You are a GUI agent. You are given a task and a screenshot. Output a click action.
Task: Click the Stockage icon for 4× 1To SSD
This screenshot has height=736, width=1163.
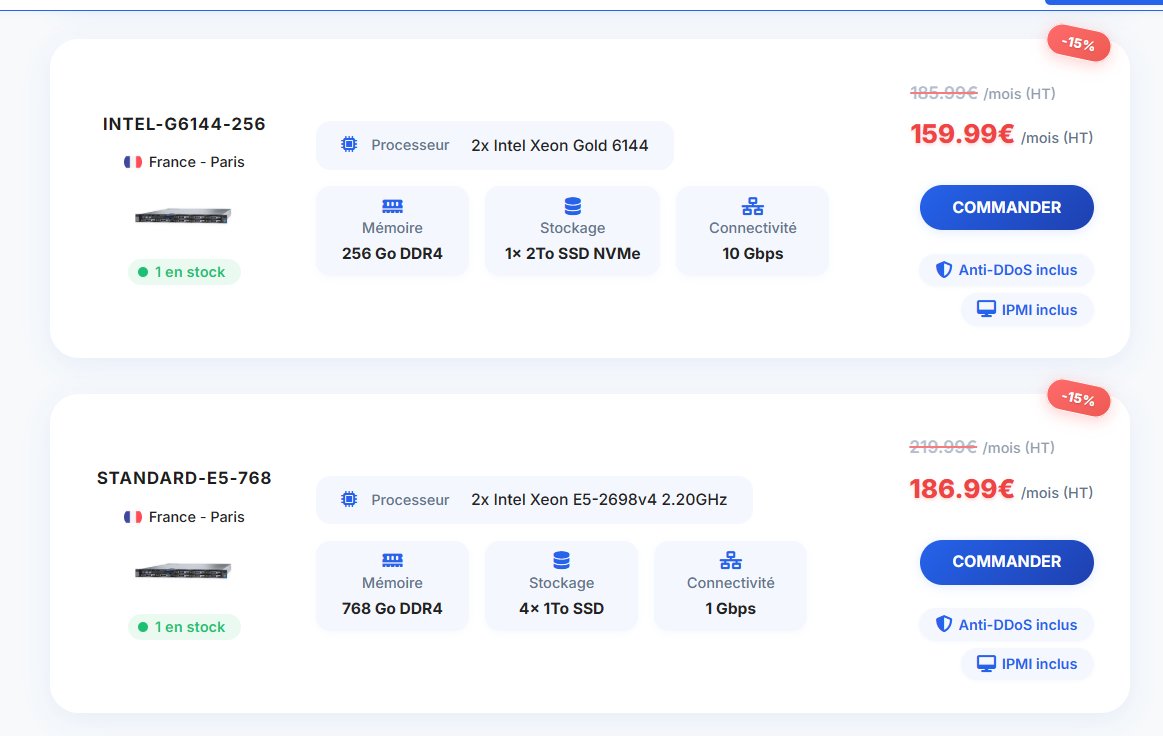point(561,560)
